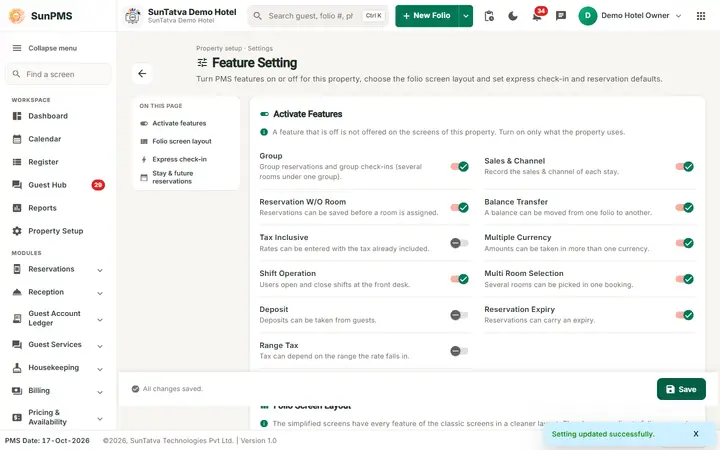Click the info icon under Activate Features

[x=264, y=132]
